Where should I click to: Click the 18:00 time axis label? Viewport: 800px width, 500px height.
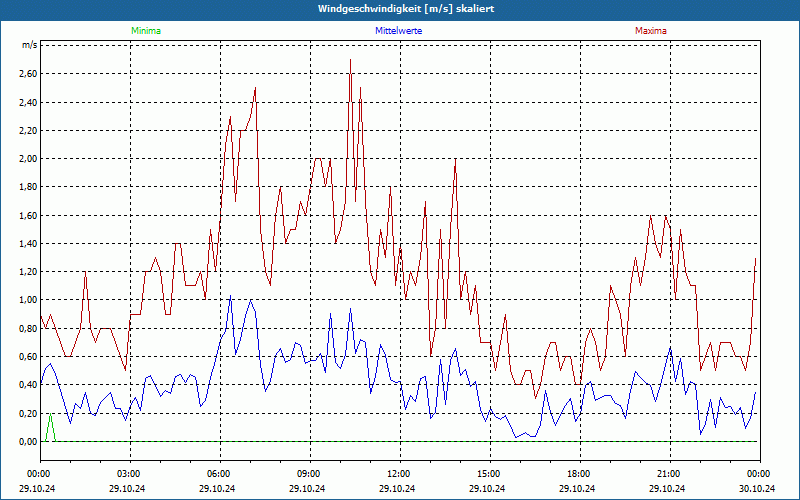pos(580,474)
